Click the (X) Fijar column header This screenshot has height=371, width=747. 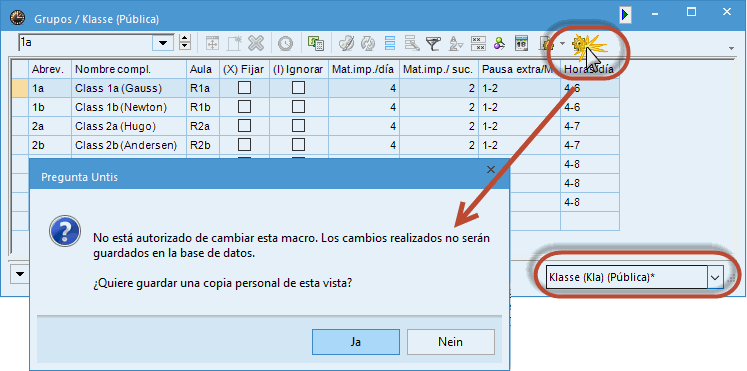click(x=244, y=69)
